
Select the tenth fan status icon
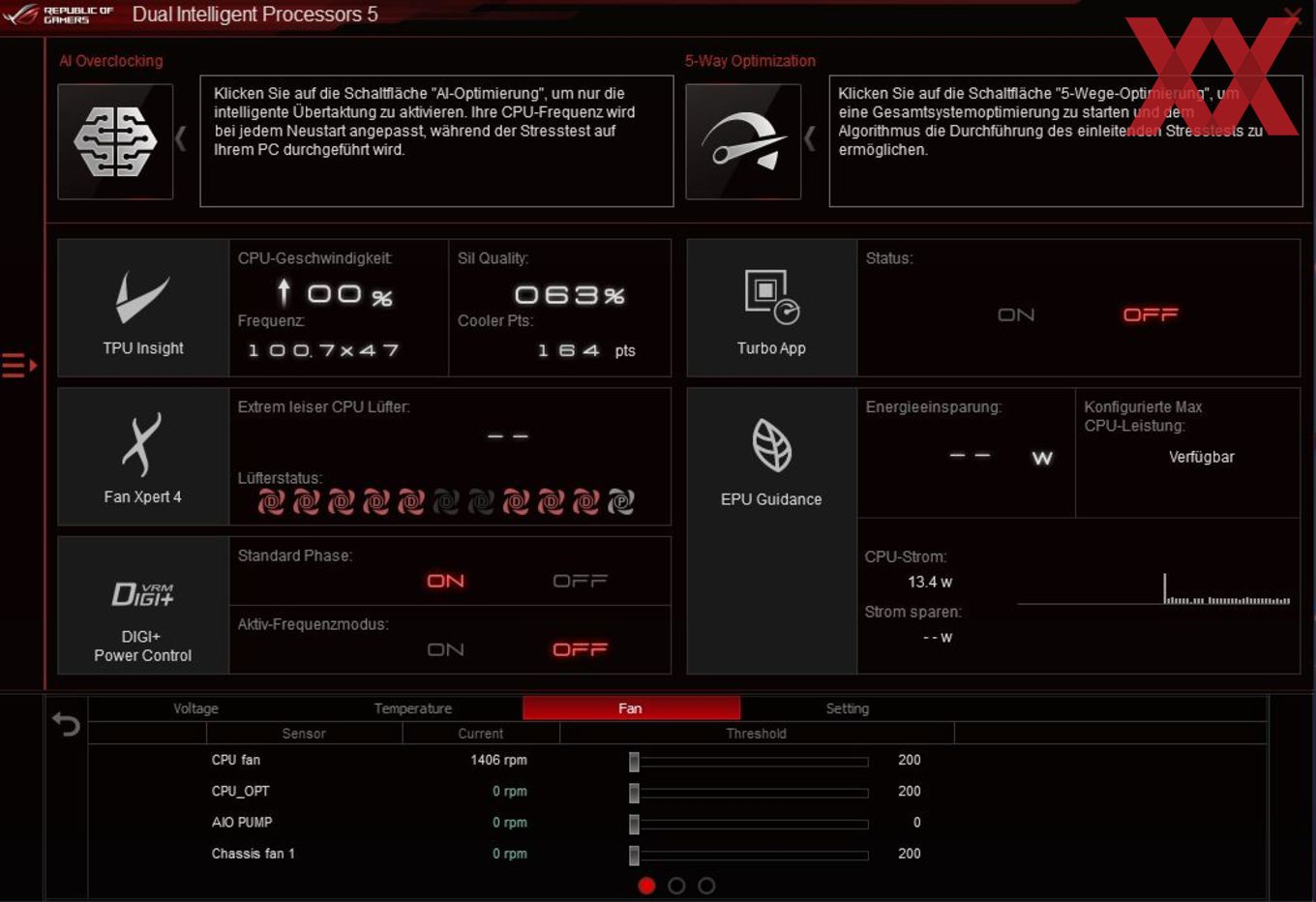pyautogui.click(x=585, y=501)
